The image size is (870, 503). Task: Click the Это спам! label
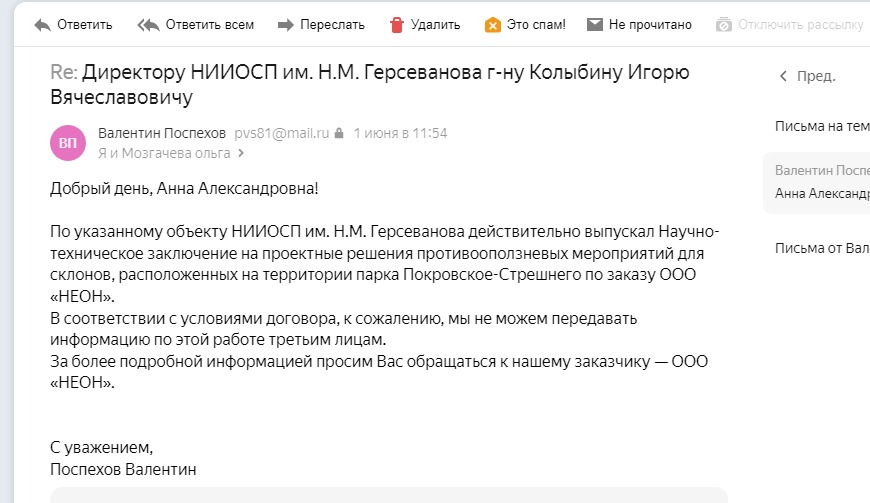tap(536, 25)
